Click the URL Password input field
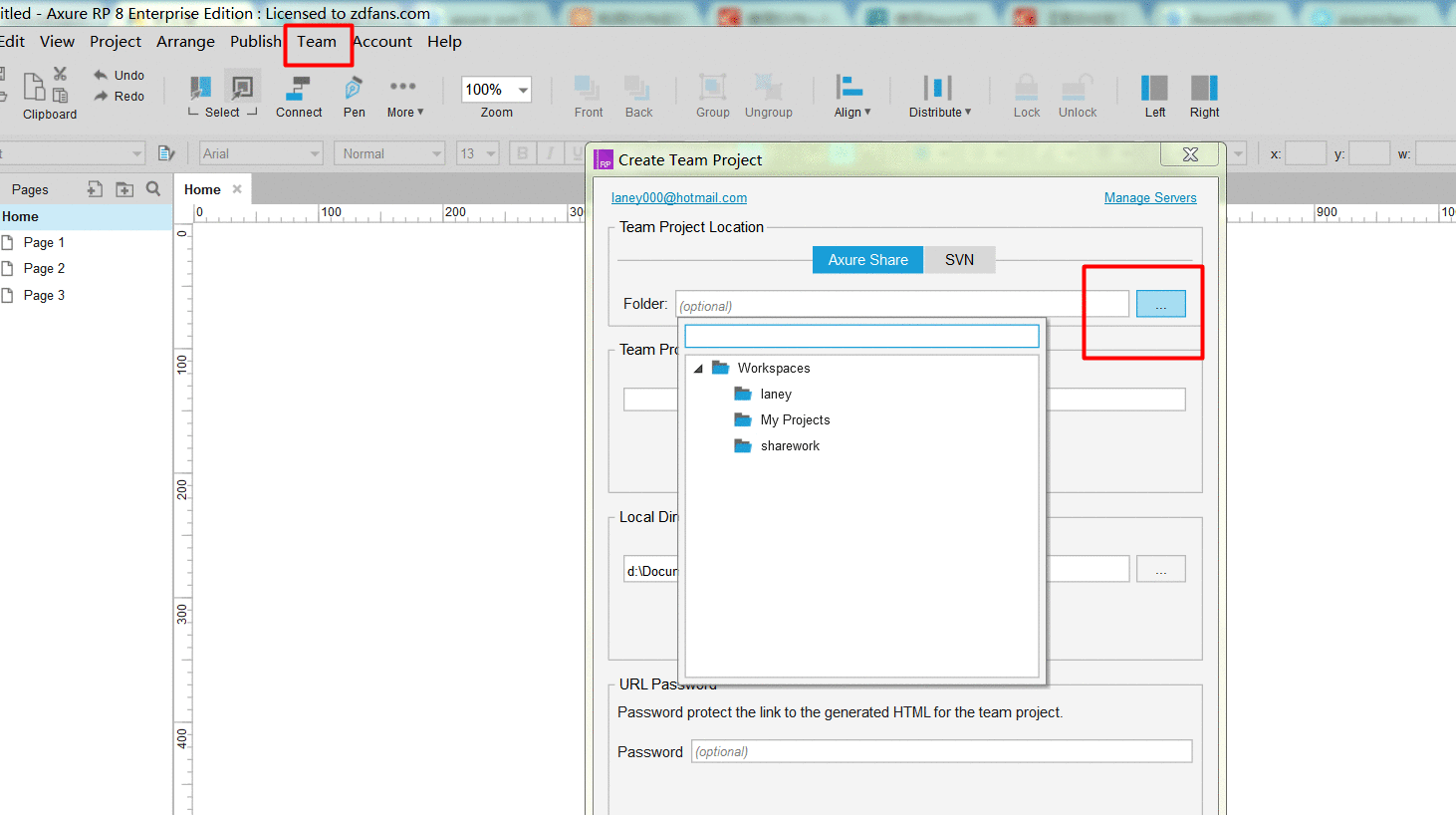Viewport: 1456px width, 815px height. 942,751
